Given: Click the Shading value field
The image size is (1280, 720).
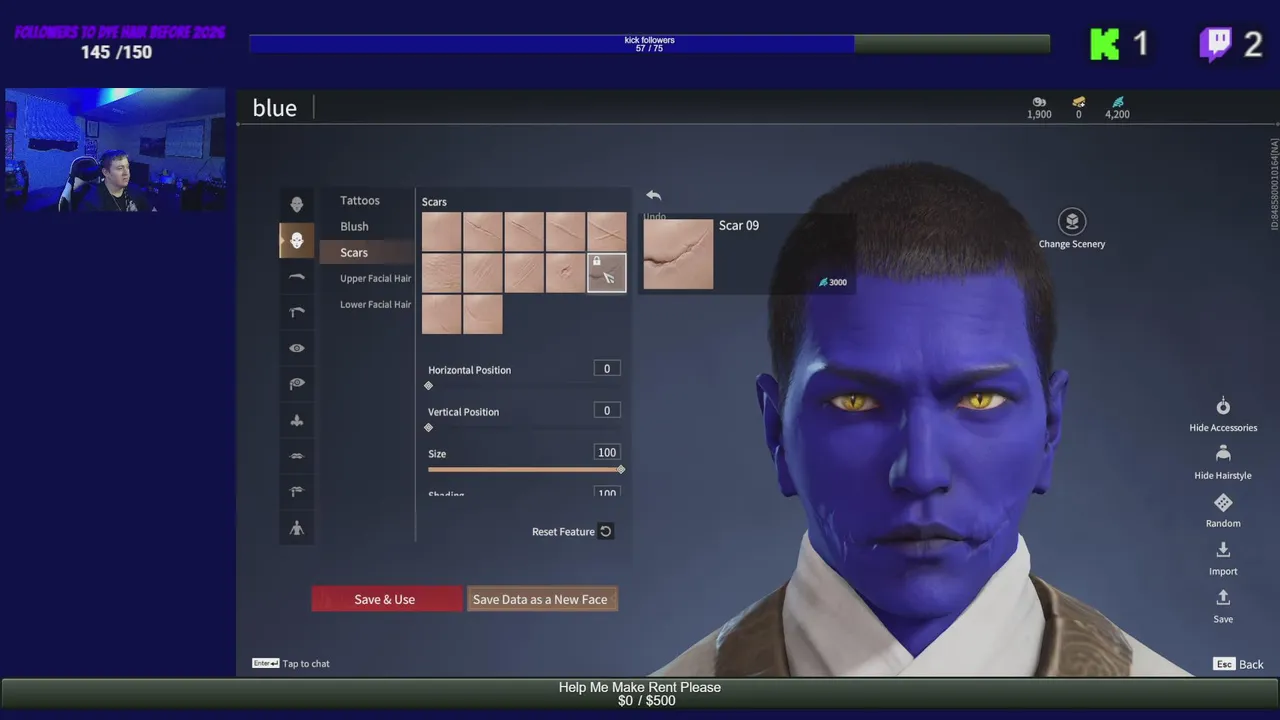Looking at the screenshot, I should click(x=606, y=492).
